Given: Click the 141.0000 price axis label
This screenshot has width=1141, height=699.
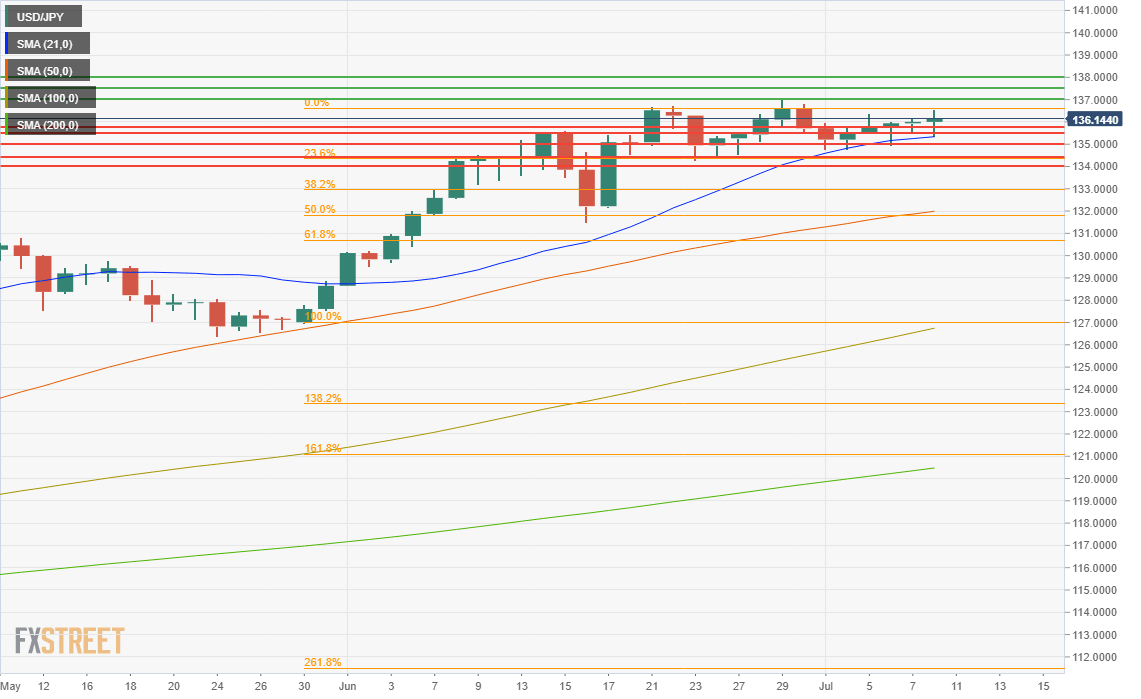Looking at the screenshot, I should tap(1094, 10).
